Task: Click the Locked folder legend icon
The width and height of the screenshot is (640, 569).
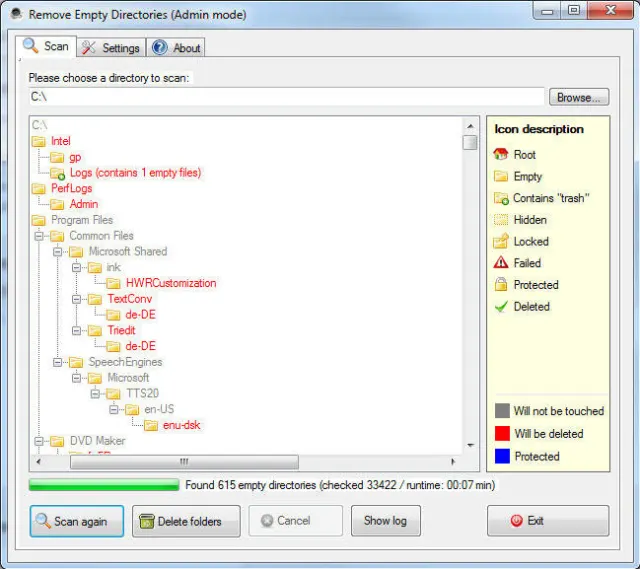Action: (501, 241)
